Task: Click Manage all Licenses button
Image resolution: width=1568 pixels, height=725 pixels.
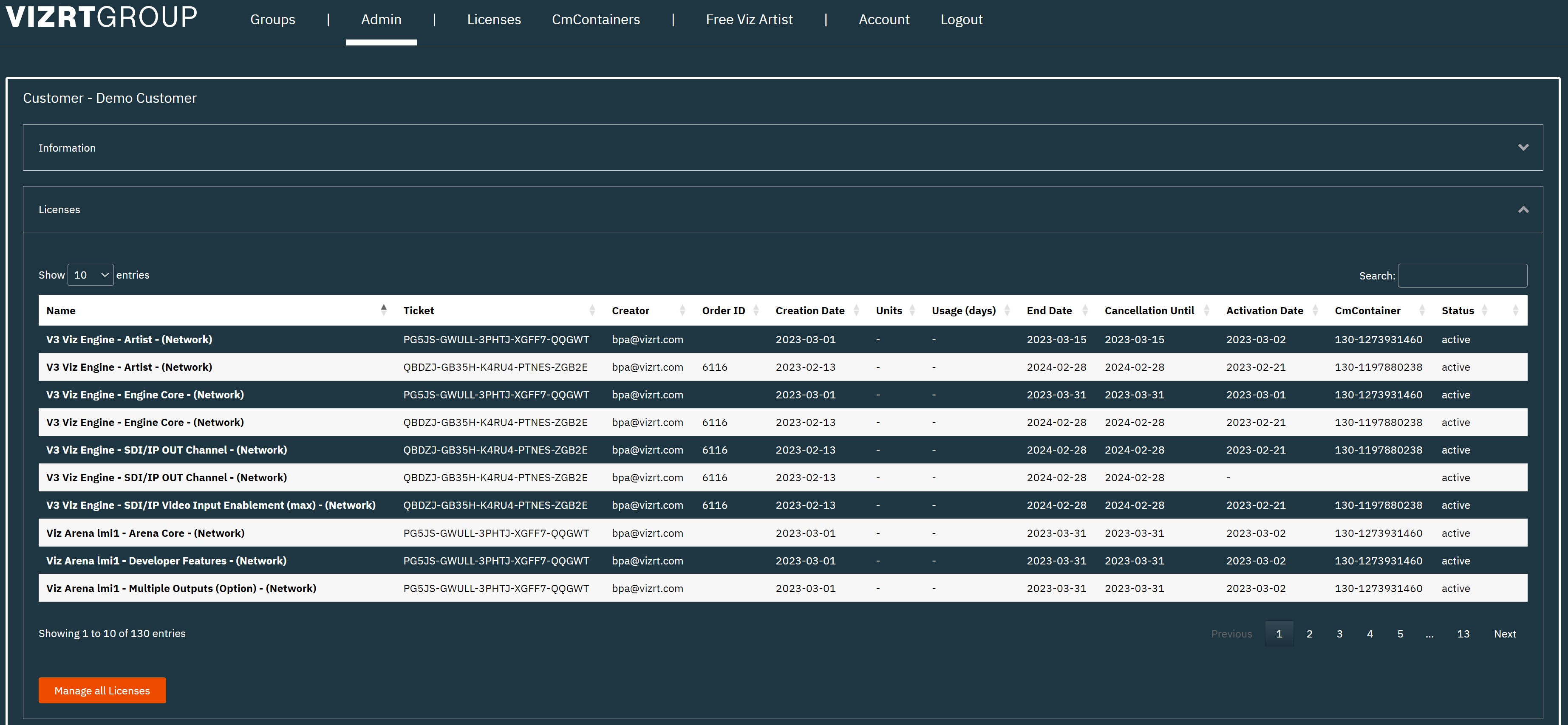Action: [102, 690]
